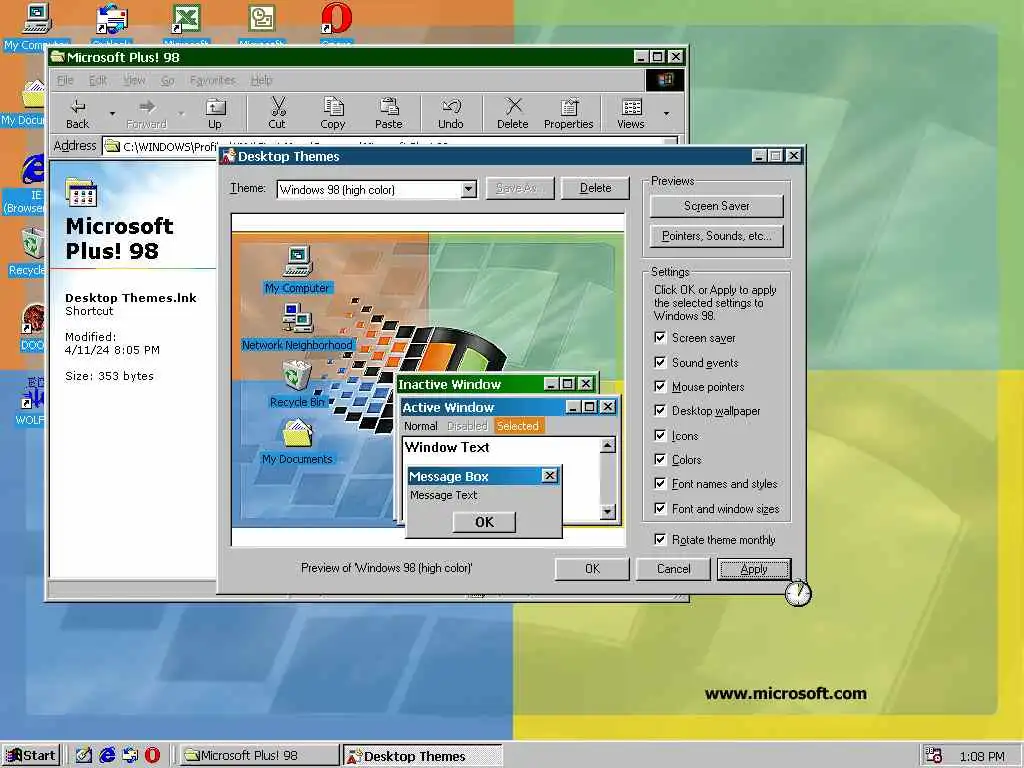Open the Favorites menu

(212, 80)
